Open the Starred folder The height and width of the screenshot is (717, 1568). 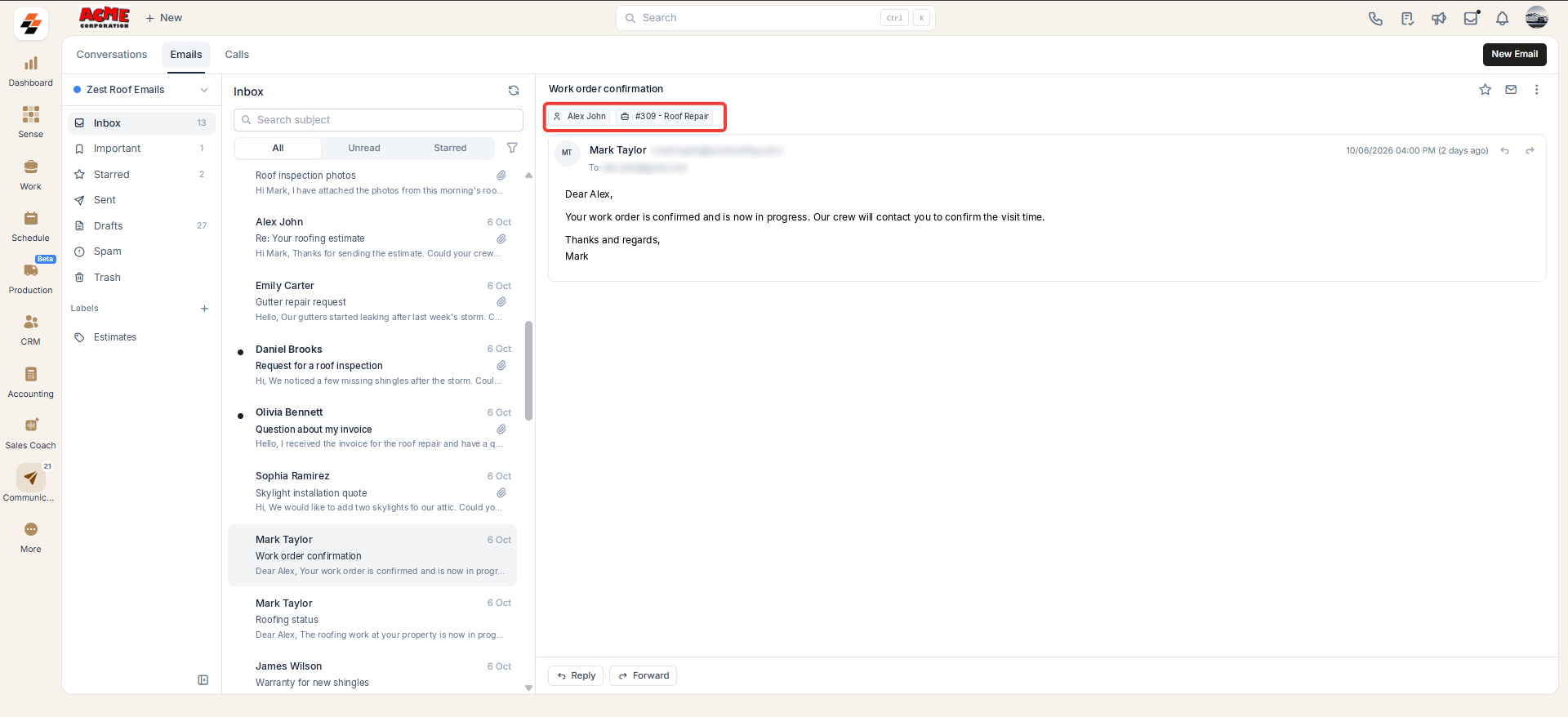tap(141, 174)
